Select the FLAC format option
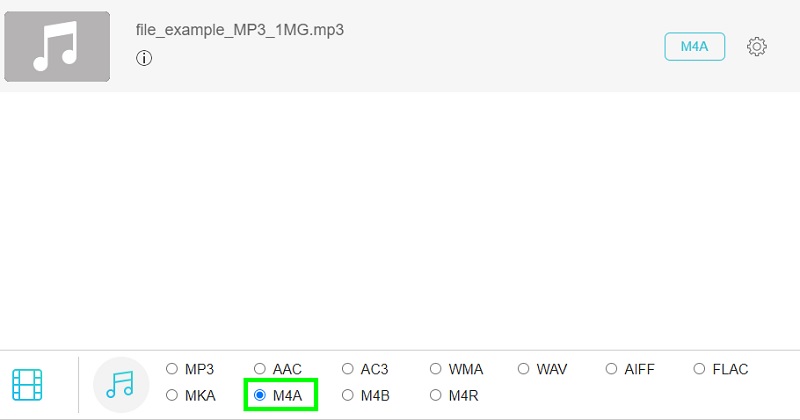Screen dimensions: 800x420 pyautogui.click(x=700, y=369)
